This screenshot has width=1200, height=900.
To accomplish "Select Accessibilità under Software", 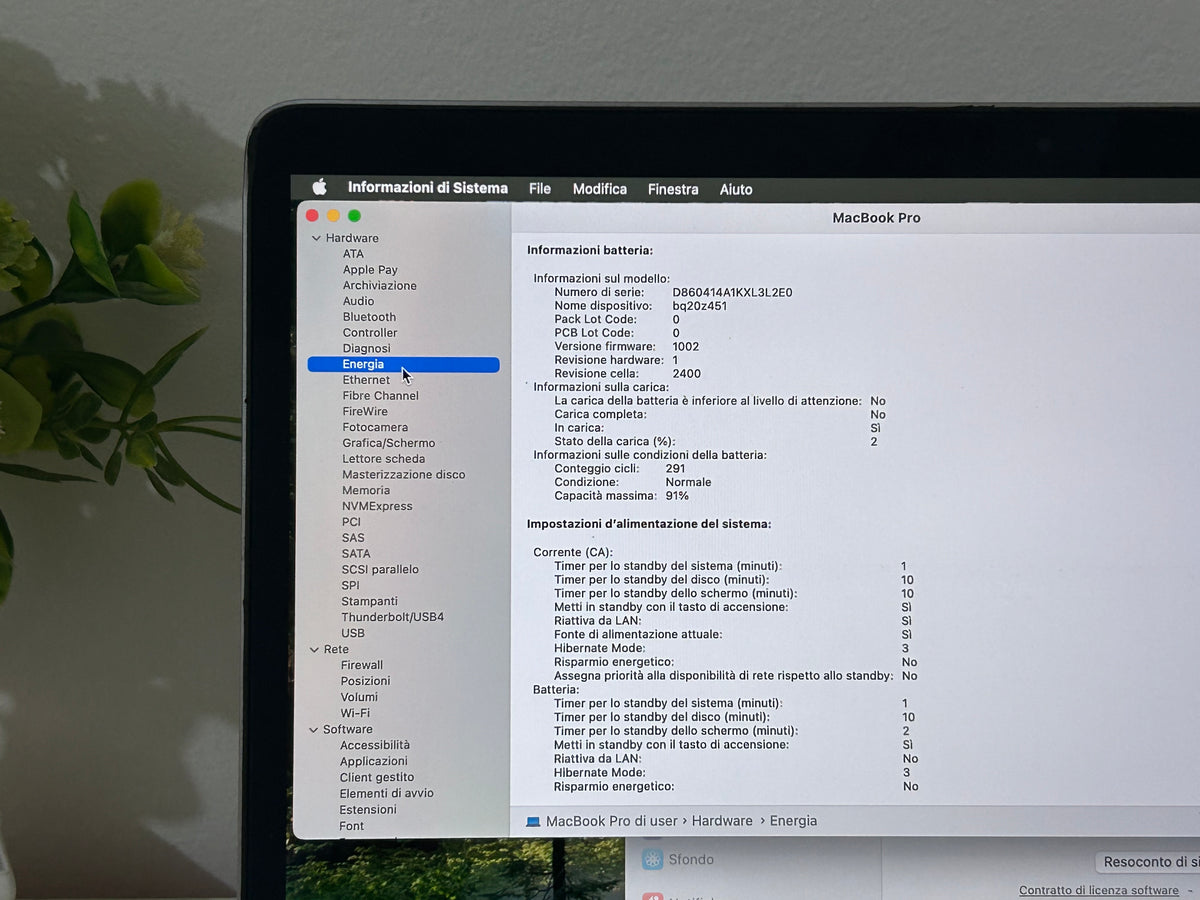I will coord(375,745).
